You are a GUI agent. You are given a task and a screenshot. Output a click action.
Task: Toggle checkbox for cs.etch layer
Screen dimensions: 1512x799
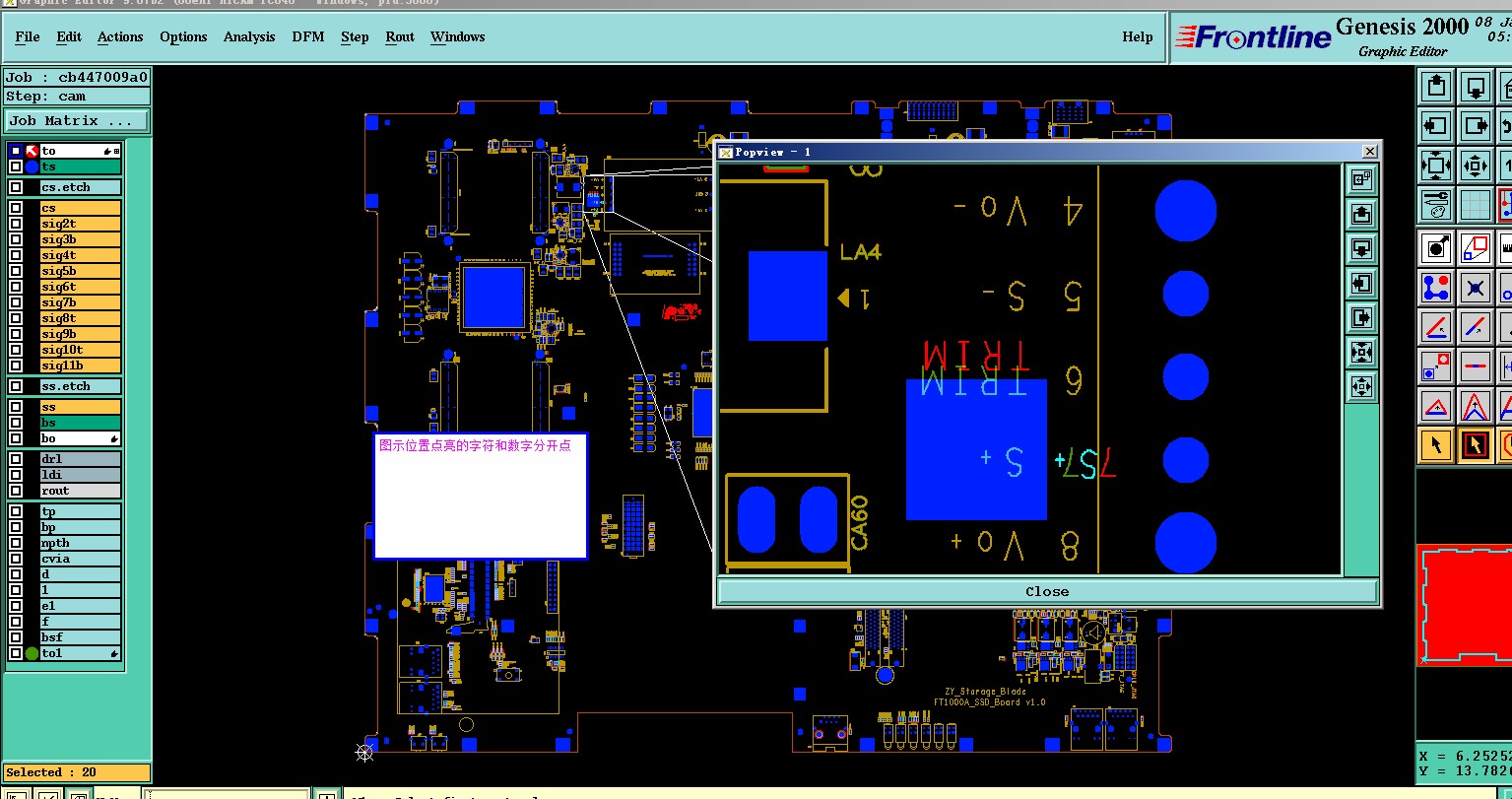click(x=16, y=187)
